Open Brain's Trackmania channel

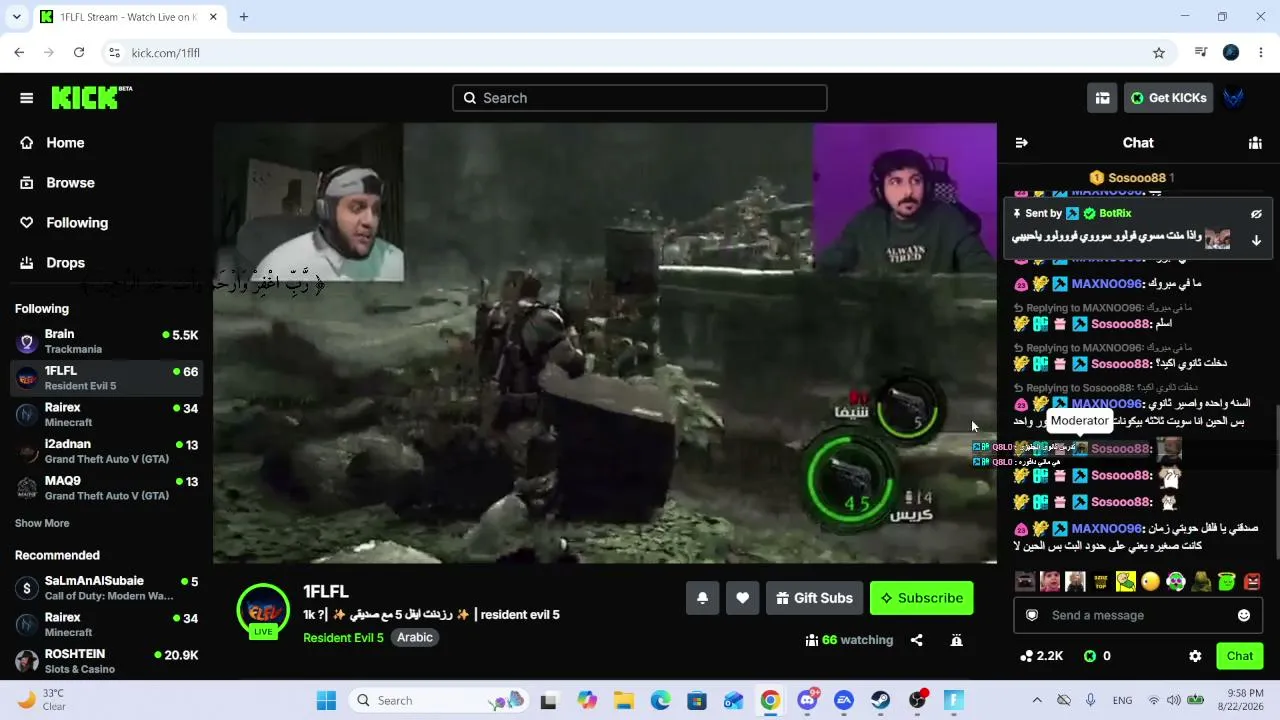tap(108, 341)
